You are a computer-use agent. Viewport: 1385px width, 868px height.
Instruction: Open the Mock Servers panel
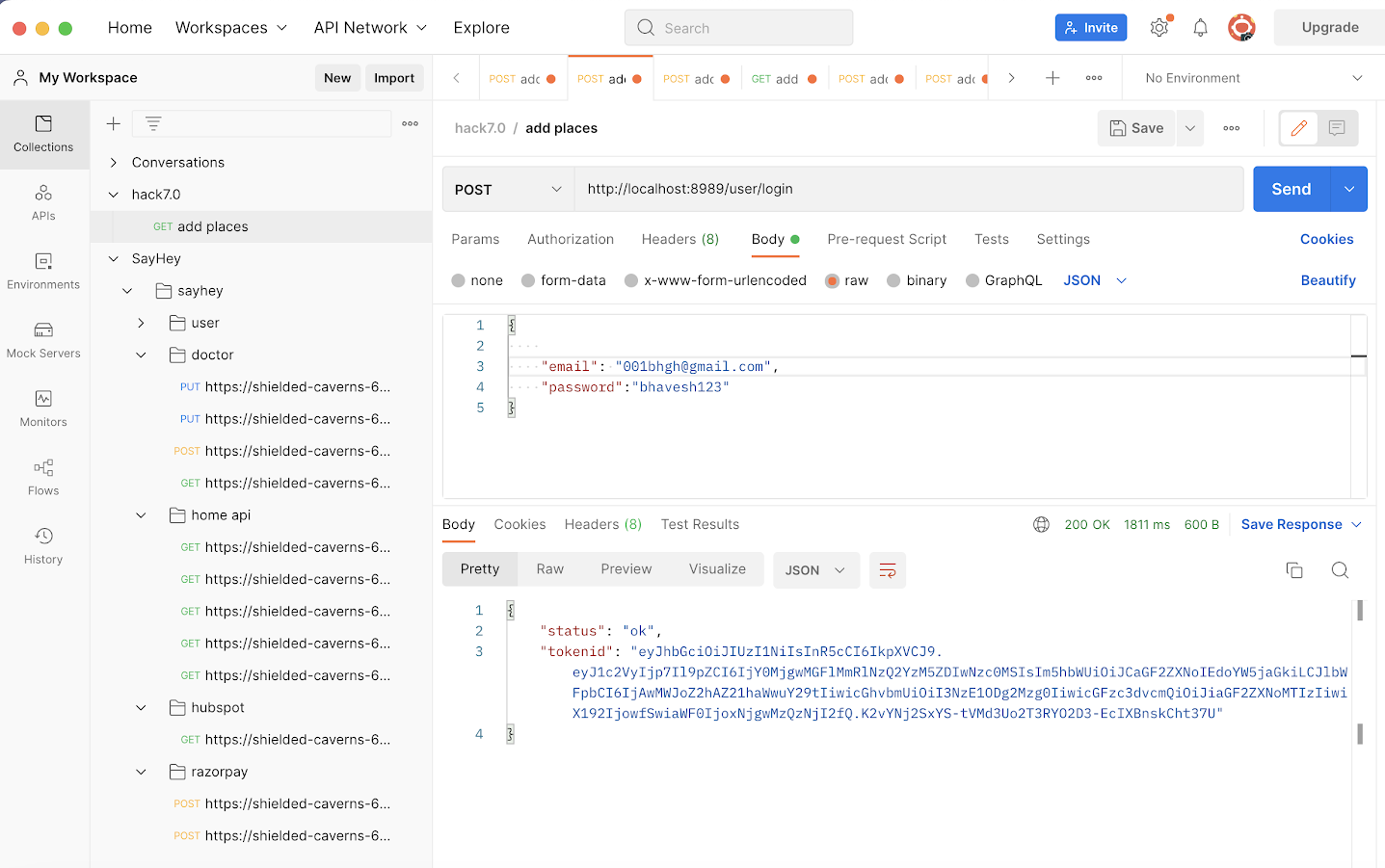click(x=43, y=340)
